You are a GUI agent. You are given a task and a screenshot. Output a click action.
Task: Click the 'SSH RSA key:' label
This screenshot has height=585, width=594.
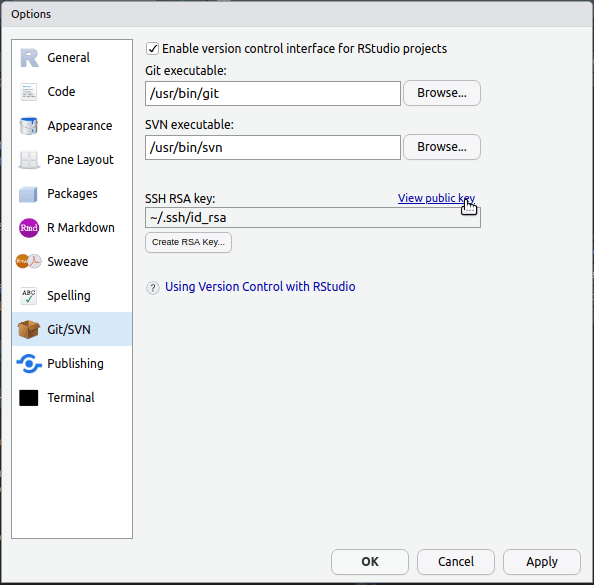pos(180,199)
